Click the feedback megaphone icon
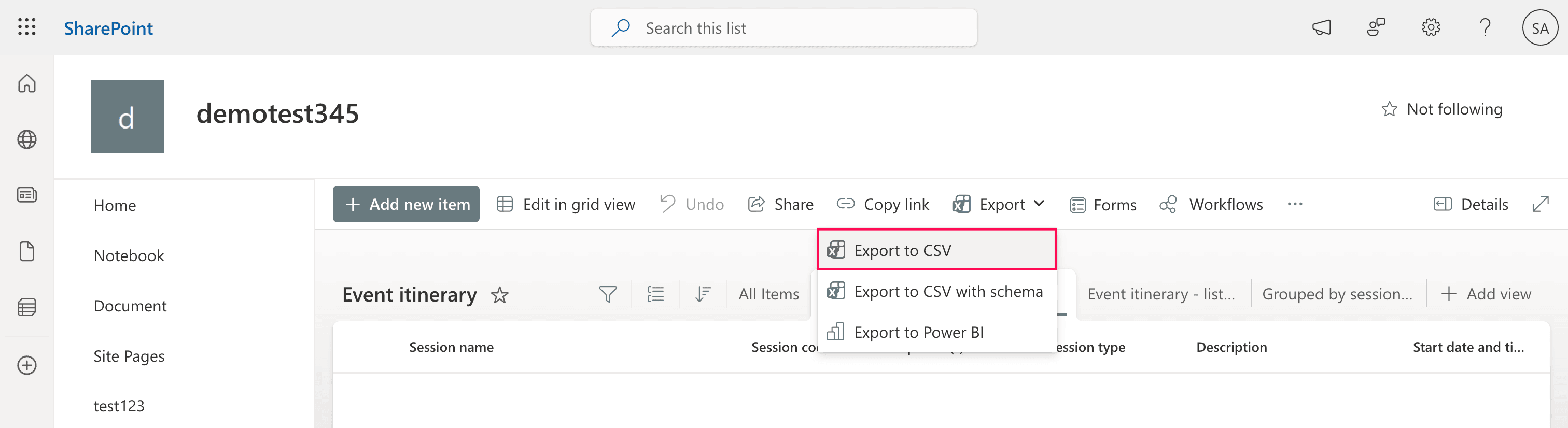1568x428 pixels. pos(1322,27)
